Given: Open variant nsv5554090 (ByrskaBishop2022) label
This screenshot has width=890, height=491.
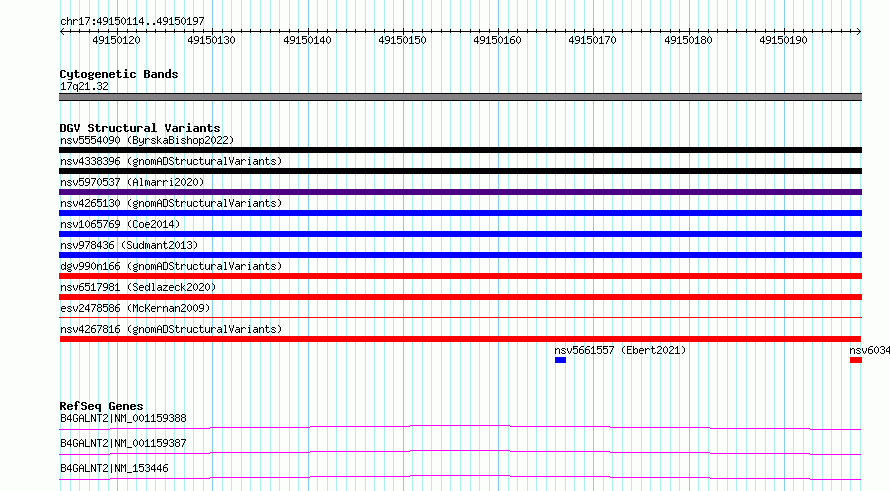Looking at the screenshot, I should click(147, 140).
